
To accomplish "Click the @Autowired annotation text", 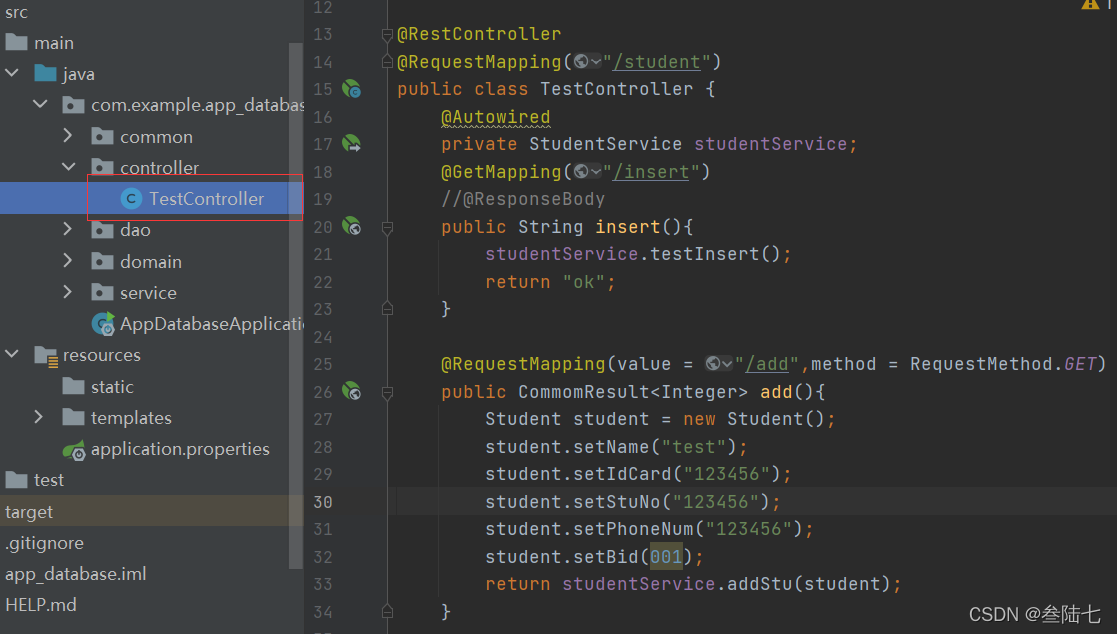I will [496, 117].
